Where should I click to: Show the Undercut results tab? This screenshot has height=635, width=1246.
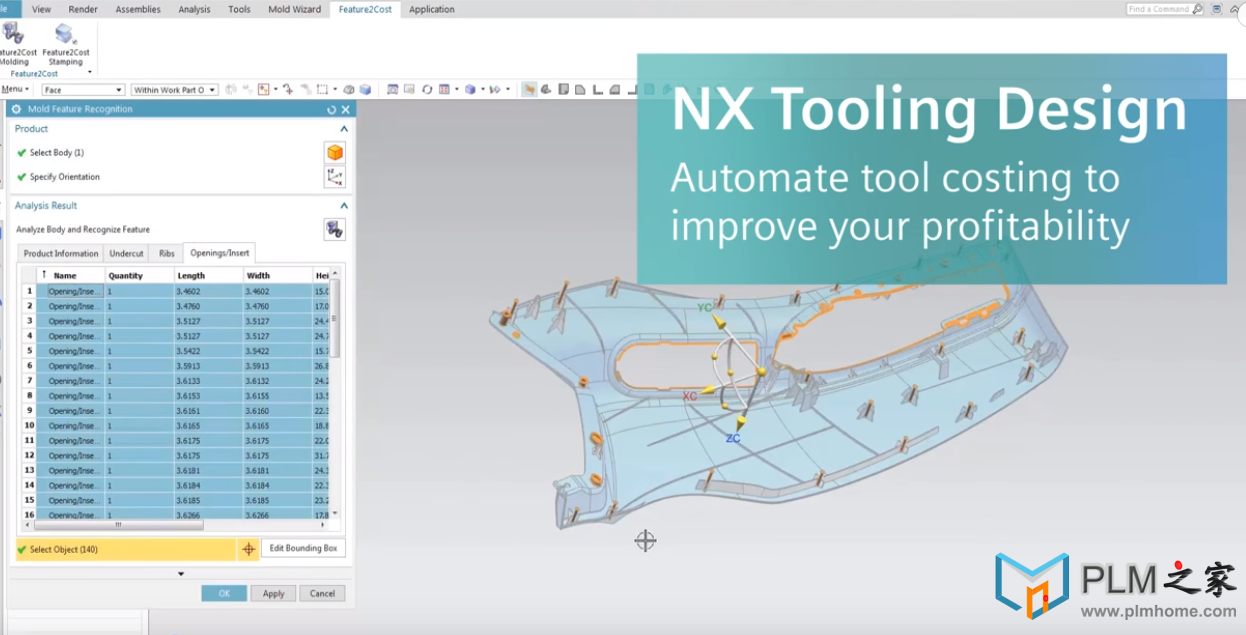(126, 254)
